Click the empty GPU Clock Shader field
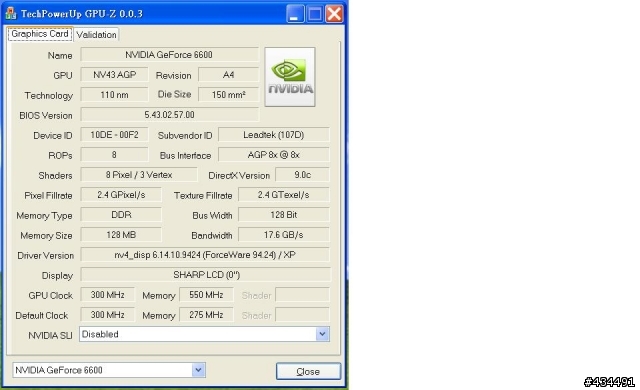 [302, 295]
